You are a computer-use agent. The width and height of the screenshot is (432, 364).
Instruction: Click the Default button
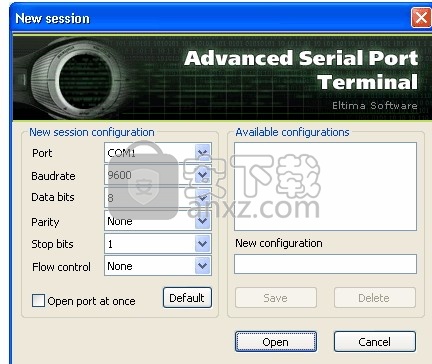[187, 298]
